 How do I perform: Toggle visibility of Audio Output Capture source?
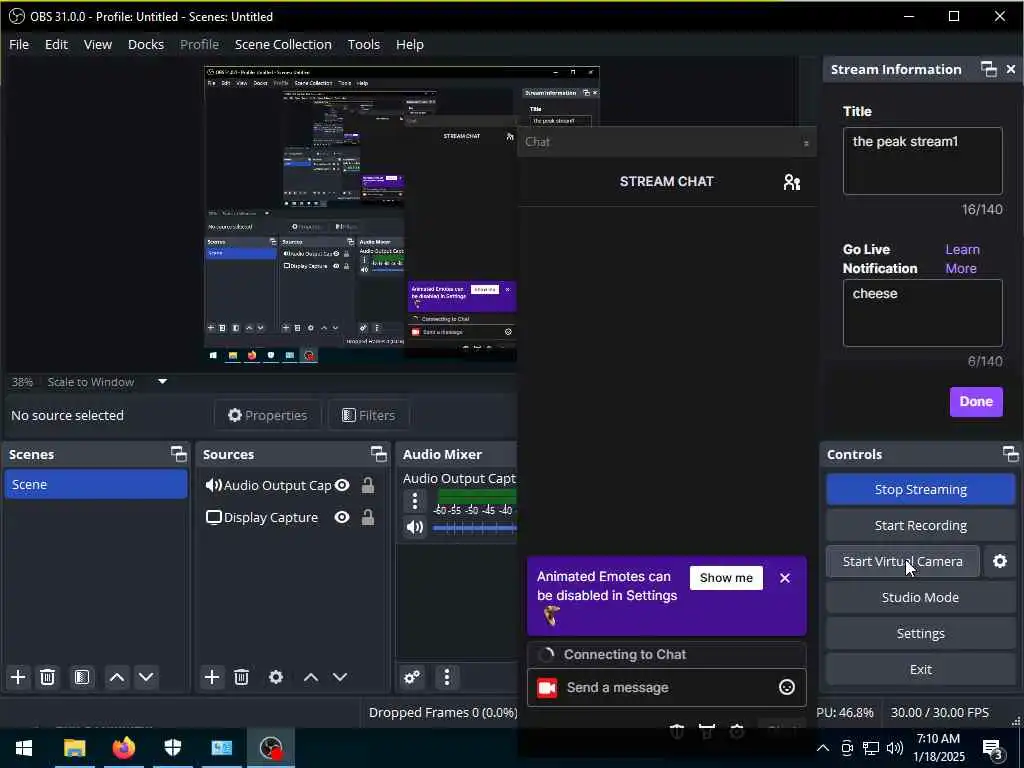tap(342, 485)
